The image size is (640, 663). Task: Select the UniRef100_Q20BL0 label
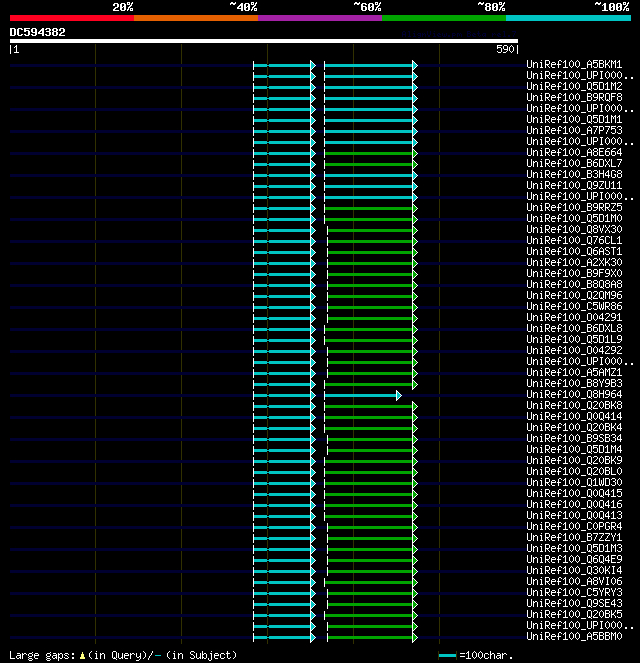[574, 471]
